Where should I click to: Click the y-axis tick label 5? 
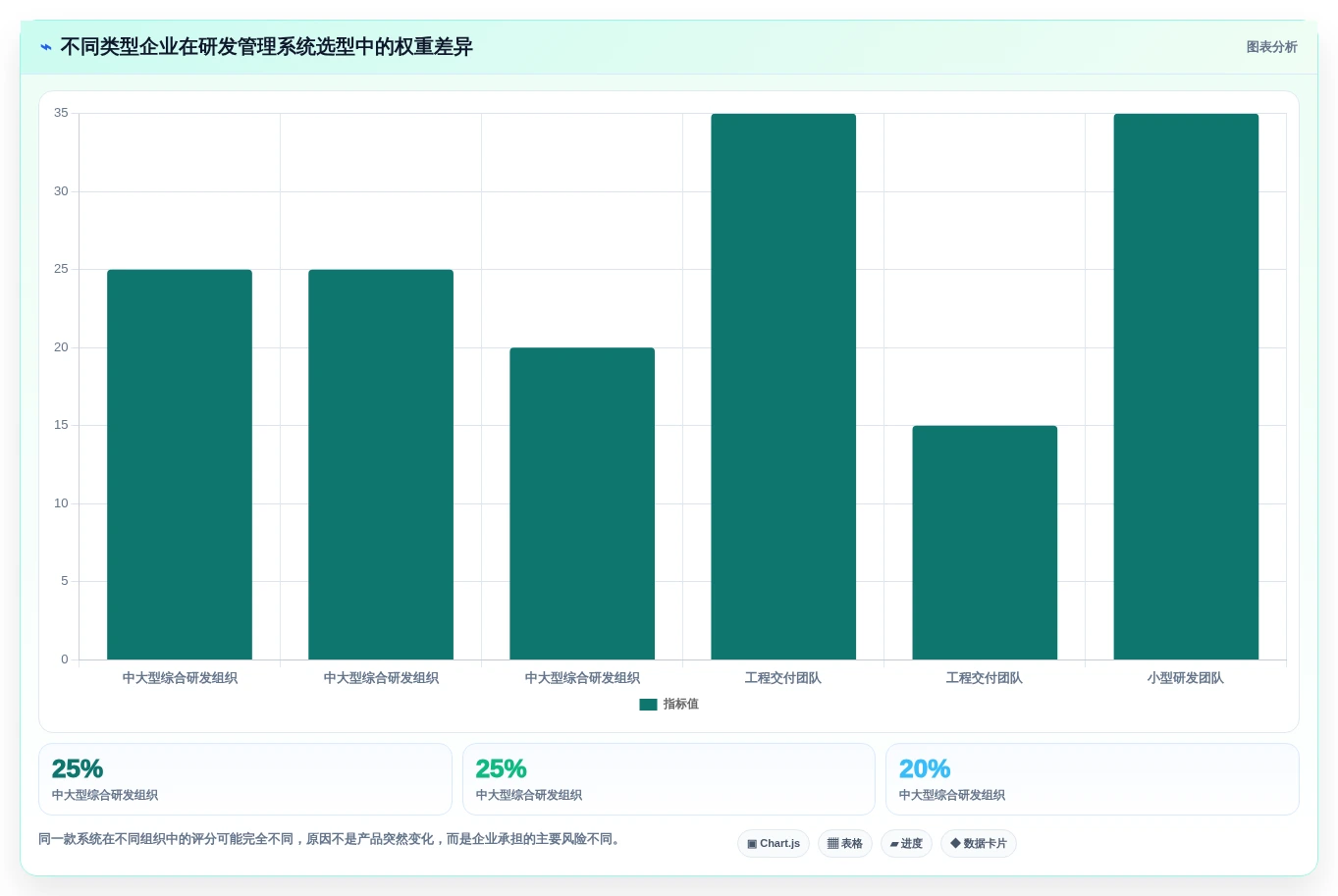pos(65,581)
